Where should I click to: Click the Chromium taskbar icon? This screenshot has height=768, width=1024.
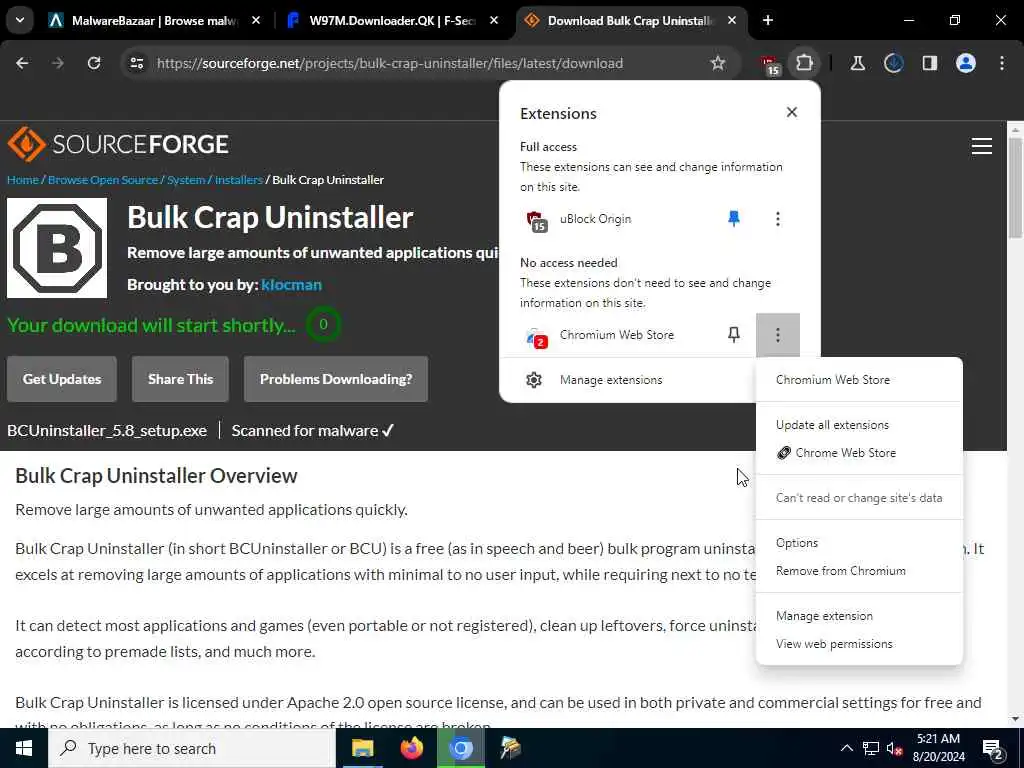point(460,748)
